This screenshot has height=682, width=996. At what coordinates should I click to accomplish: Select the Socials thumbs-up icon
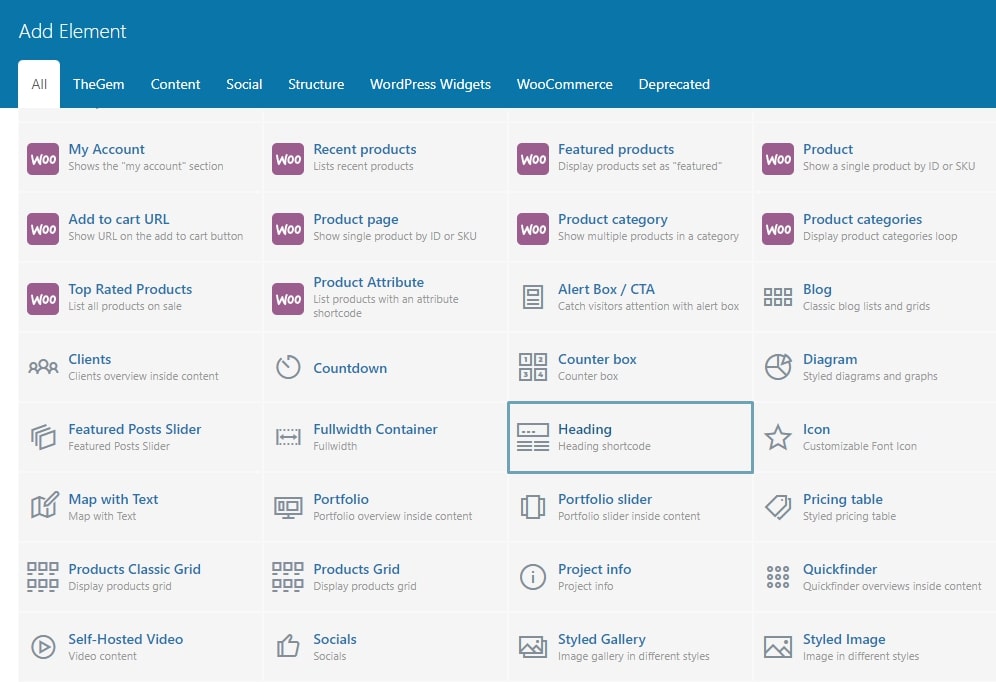click(x=288, y=647)
